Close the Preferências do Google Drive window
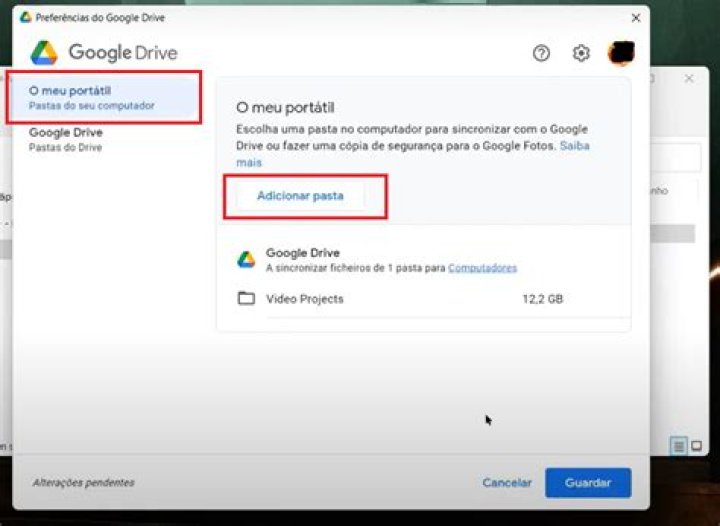This screenshot has height=526, width=720. tap(636, 18)
